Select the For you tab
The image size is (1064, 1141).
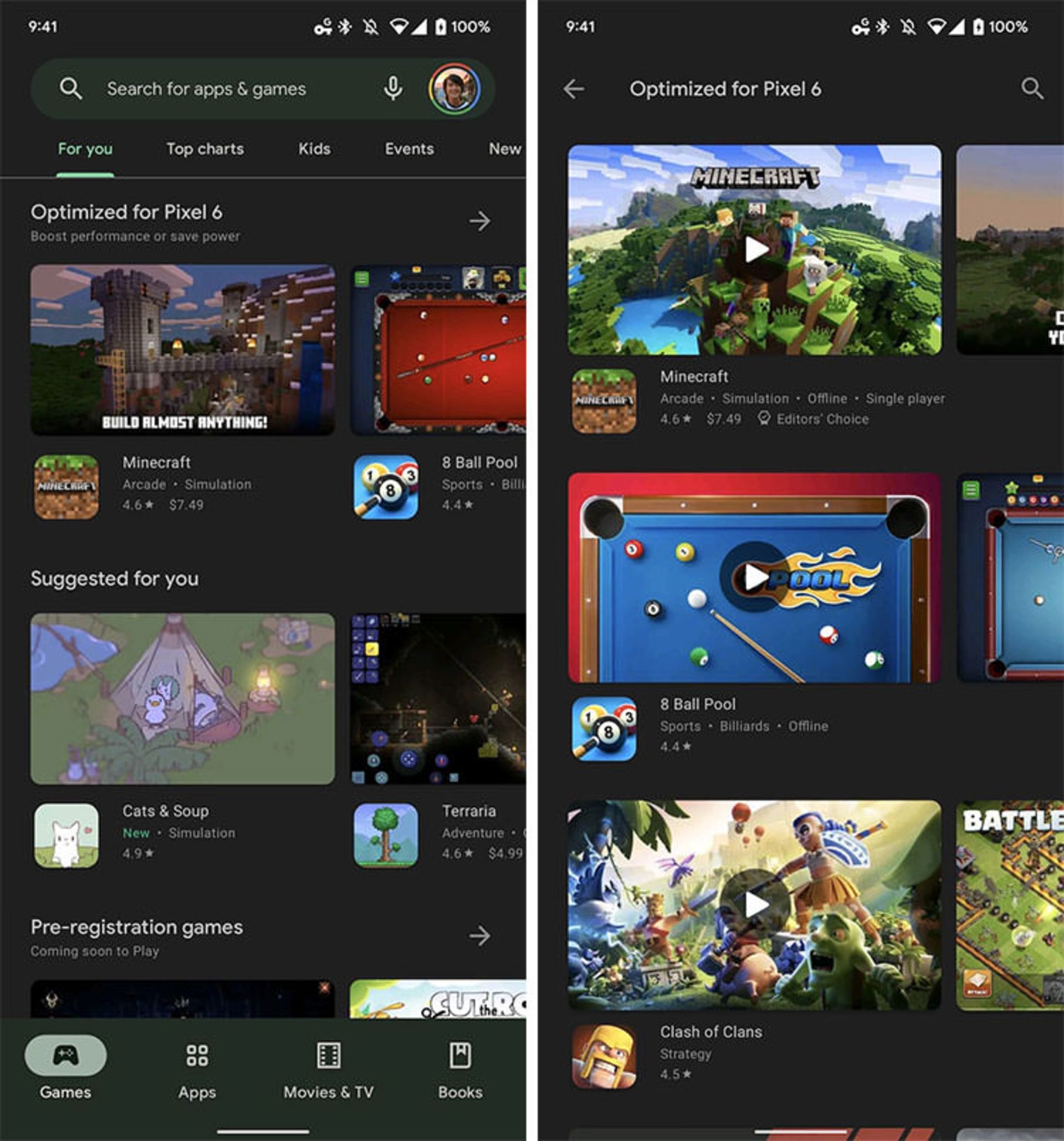click(x=85, y=149)
